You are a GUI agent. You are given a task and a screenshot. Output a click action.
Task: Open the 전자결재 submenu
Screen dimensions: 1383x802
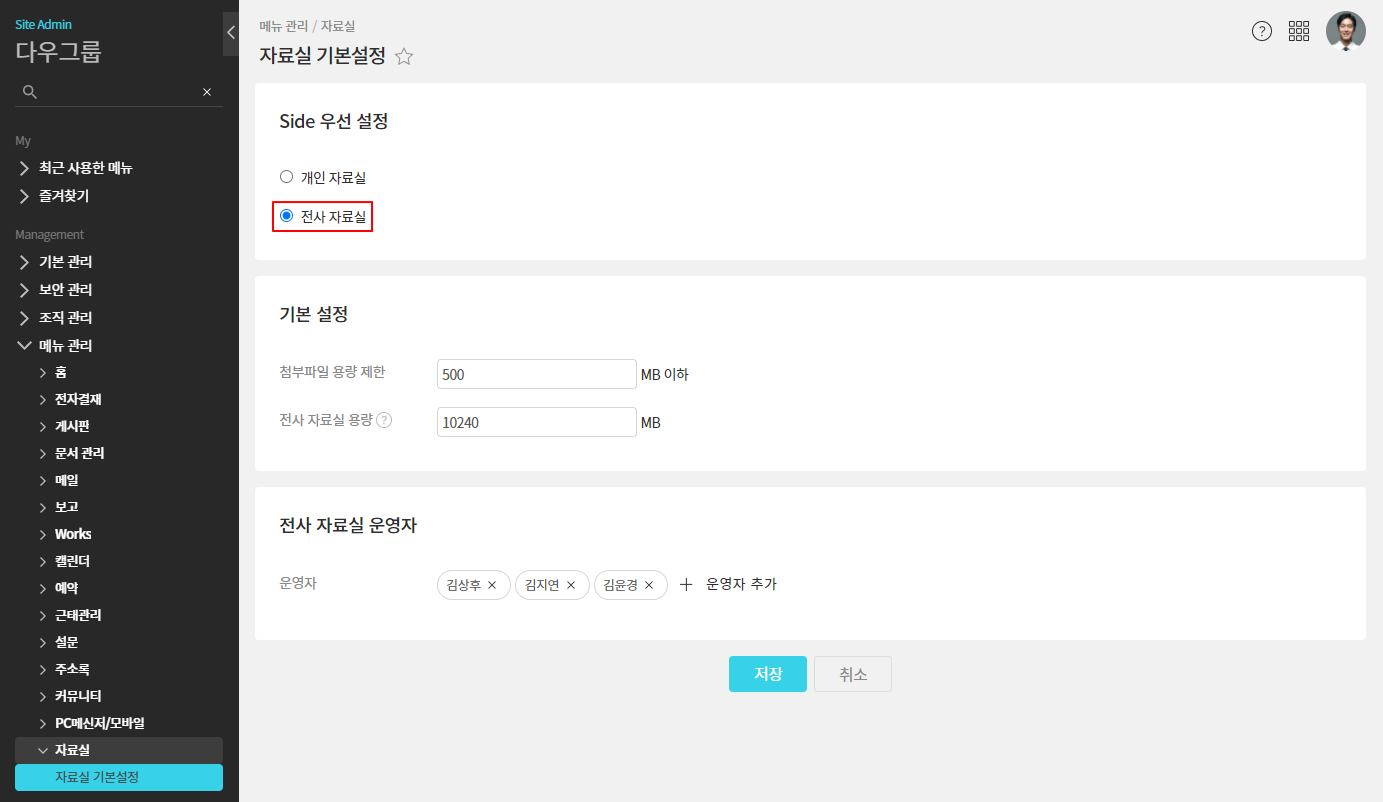click(x=77, y=399)
